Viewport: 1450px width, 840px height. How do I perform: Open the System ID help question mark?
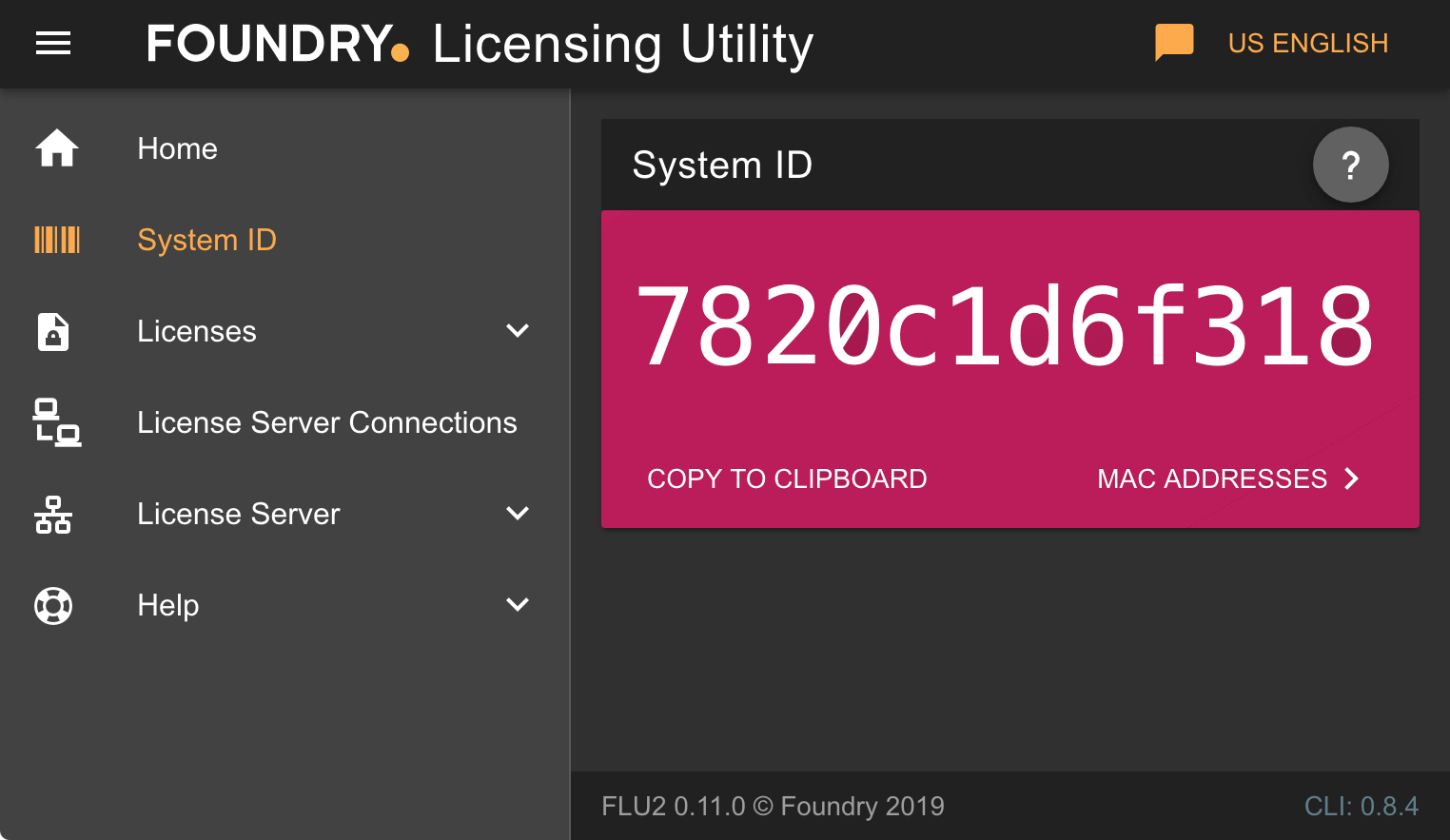pos(1350,165)
